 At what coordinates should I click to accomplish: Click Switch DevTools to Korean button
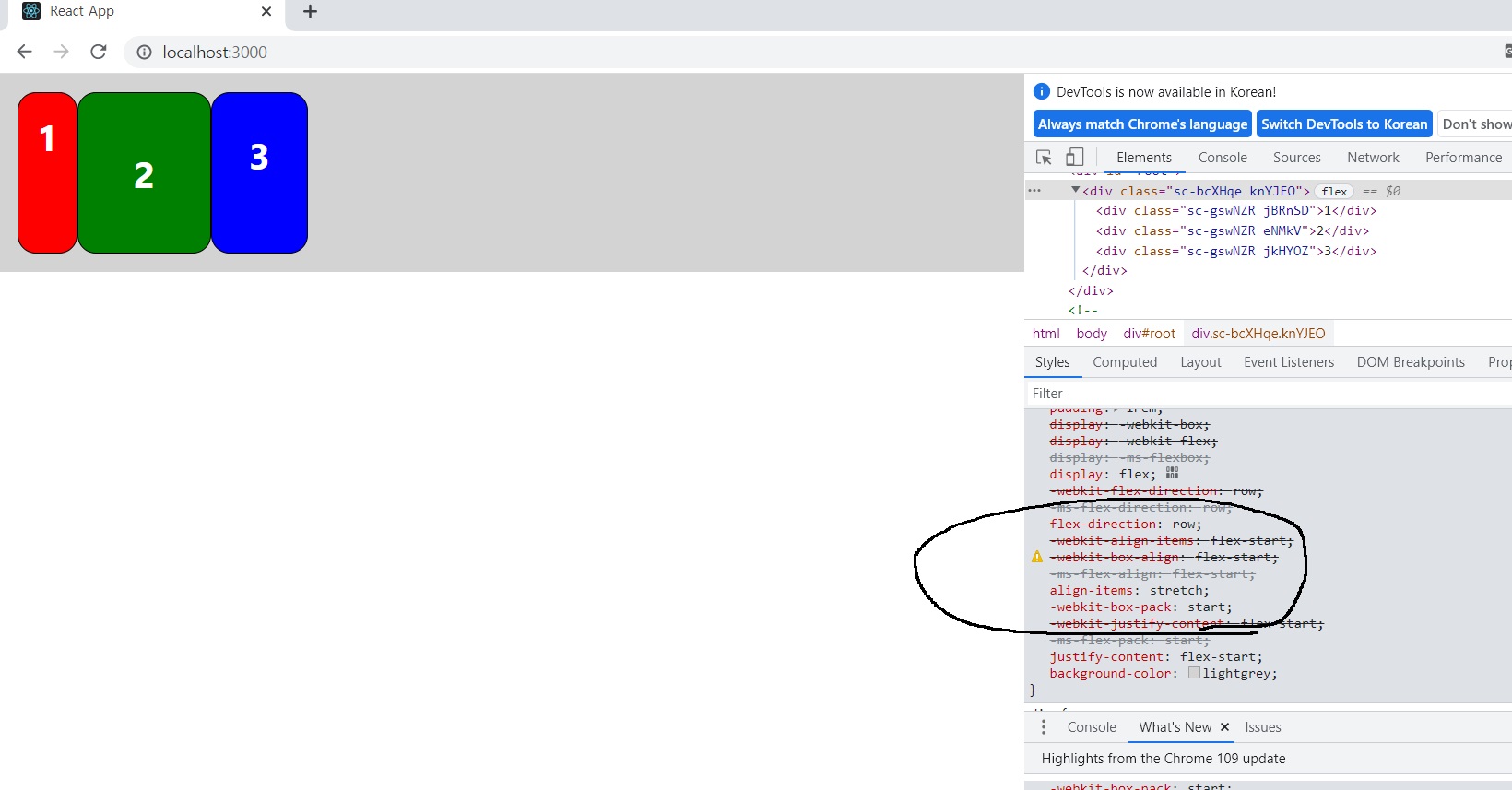pyautogui.click(x=1344, y=124)
